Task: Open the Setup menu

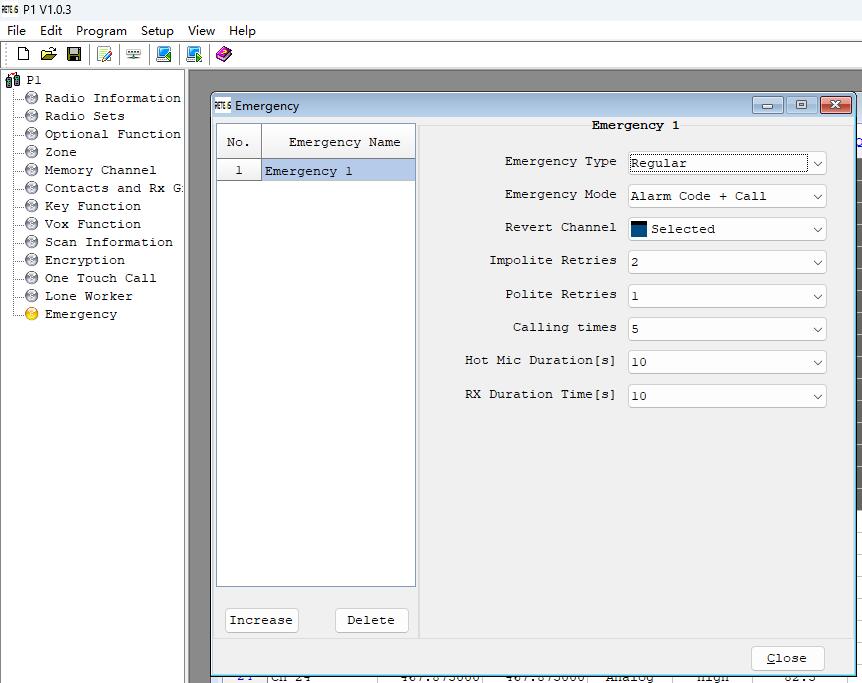Action: (x=157, y=31)
